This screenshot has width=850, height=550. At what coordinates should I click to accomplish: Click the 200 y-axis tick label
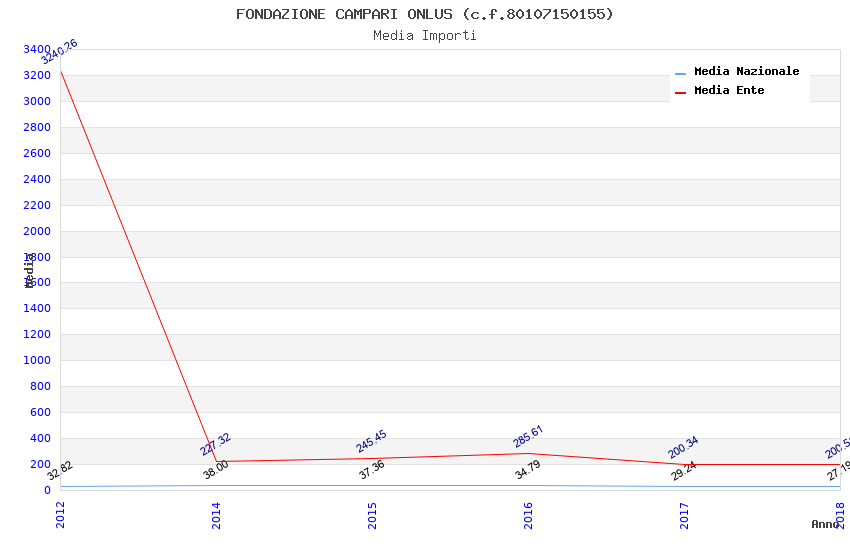[40, 464]
